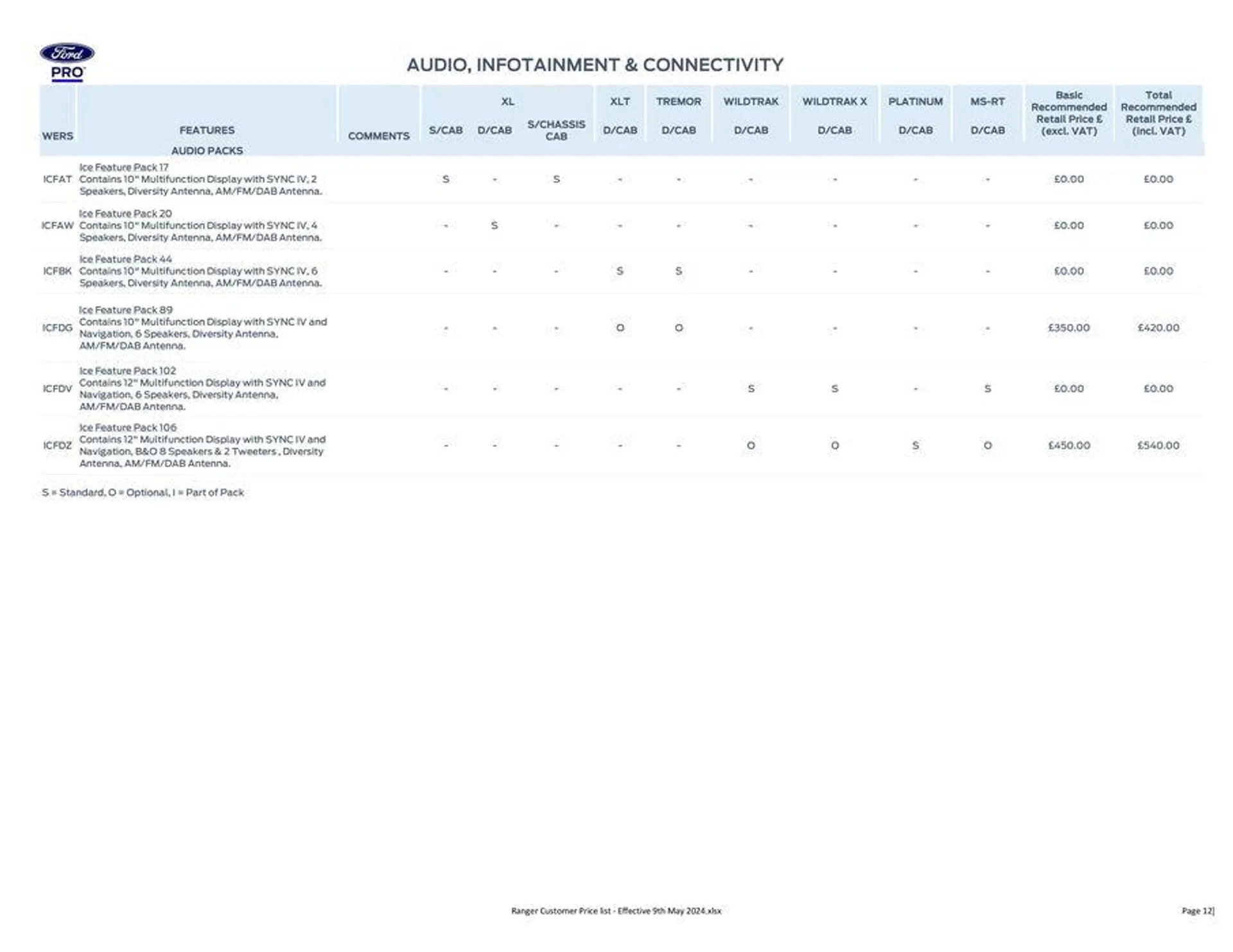The width and height of the screenshot is (1233, 952).
Task: Click the Ice Feature Pack 102 description
Action: [202, 388]
